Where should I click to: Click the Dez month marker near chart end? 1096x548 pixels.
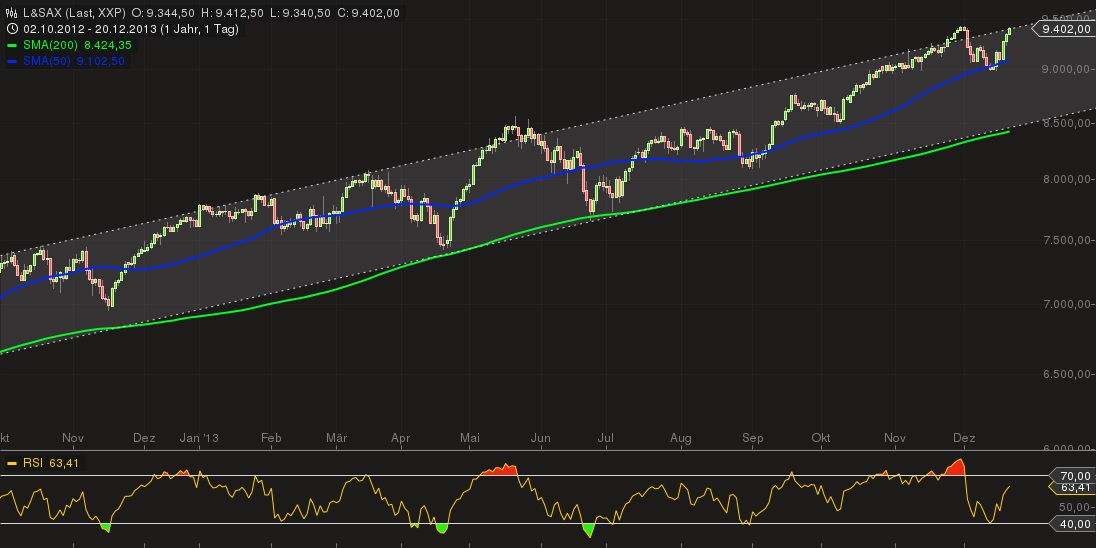pos(964,438)
